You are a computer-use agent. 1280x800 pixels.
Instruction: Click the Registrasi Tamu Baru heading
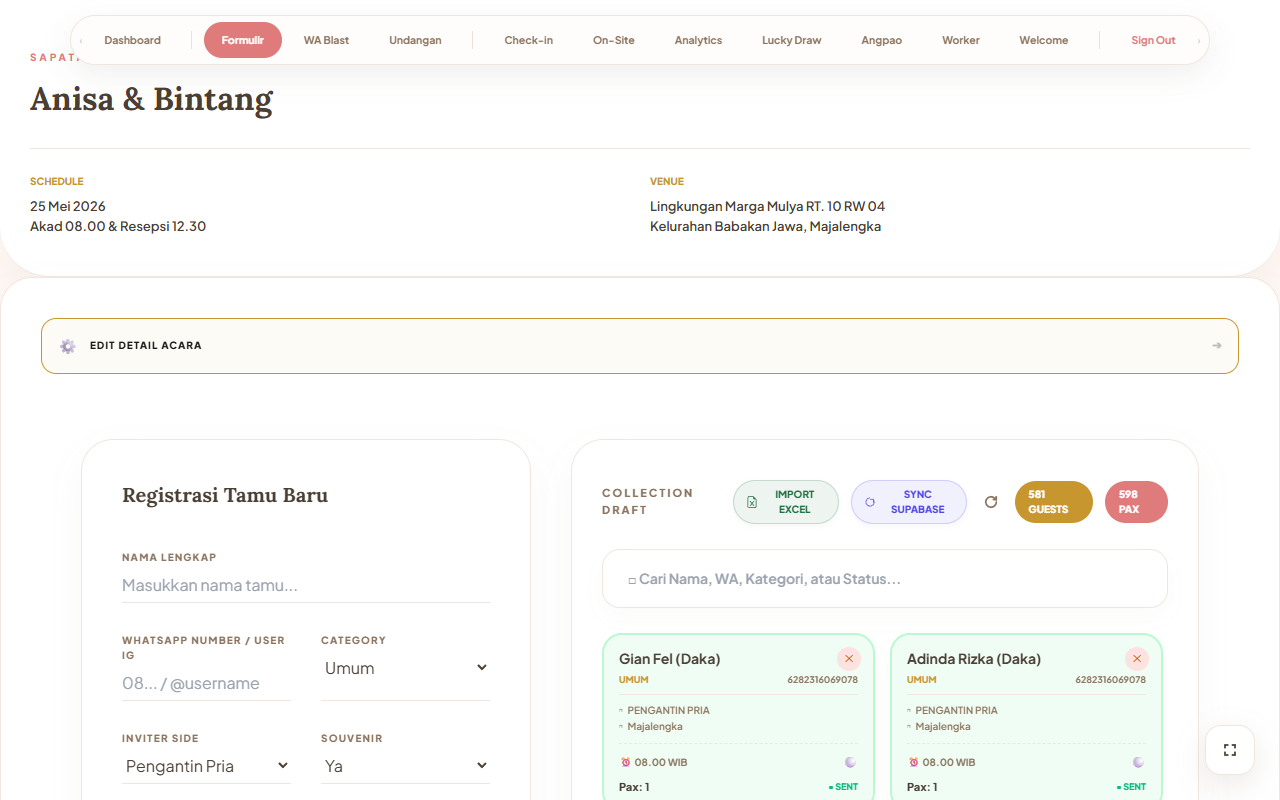coord(225,495)
